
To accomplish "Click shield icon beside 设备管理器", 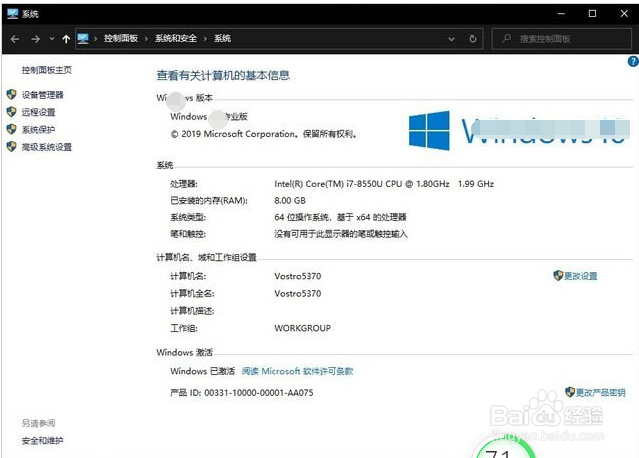I will pos(11,95).
